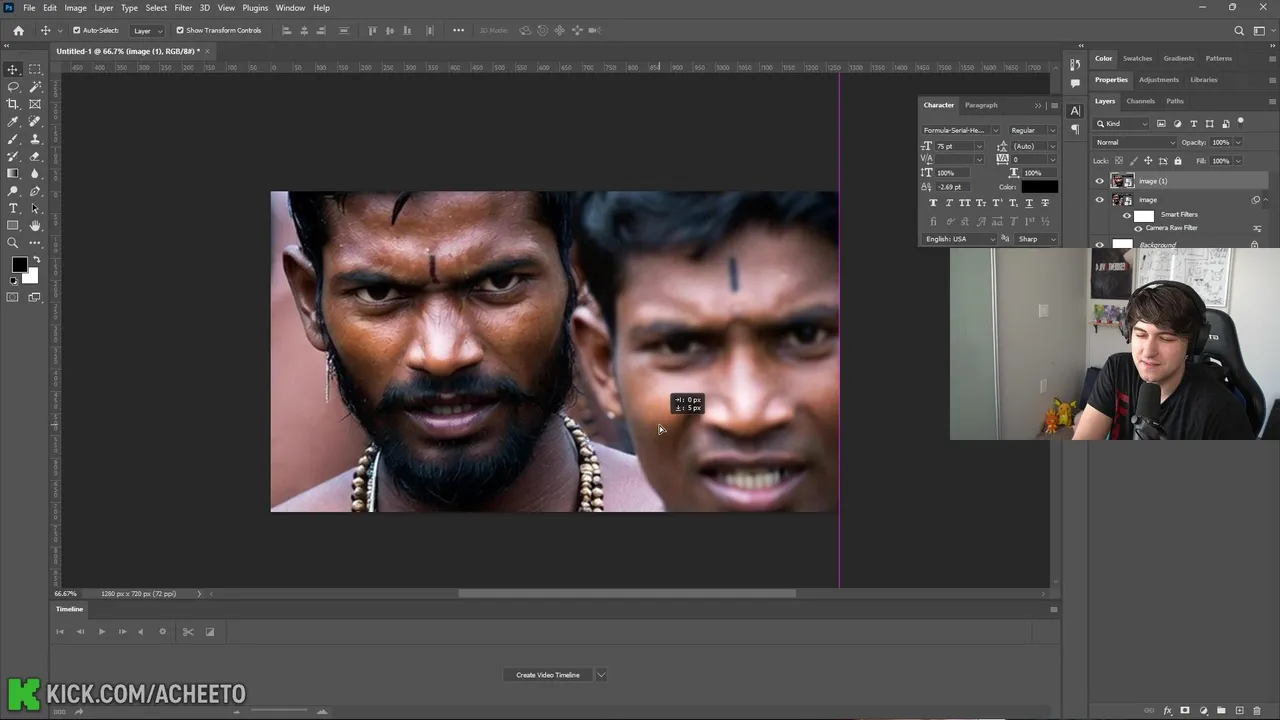Open the font size 75 pt dropdown
Viewport: 1280px width, 720px height.
[x=979, y=146]
